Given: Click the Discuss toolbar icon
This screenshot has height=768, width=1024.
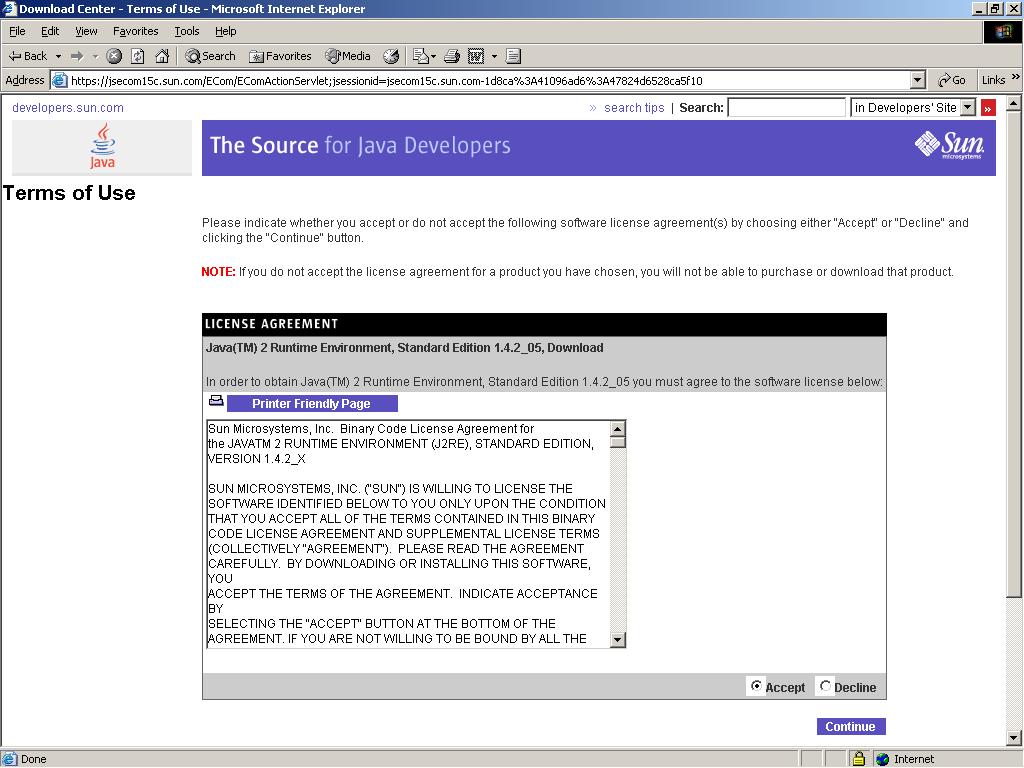Looking at the screenshot, I should click(513, 56).
